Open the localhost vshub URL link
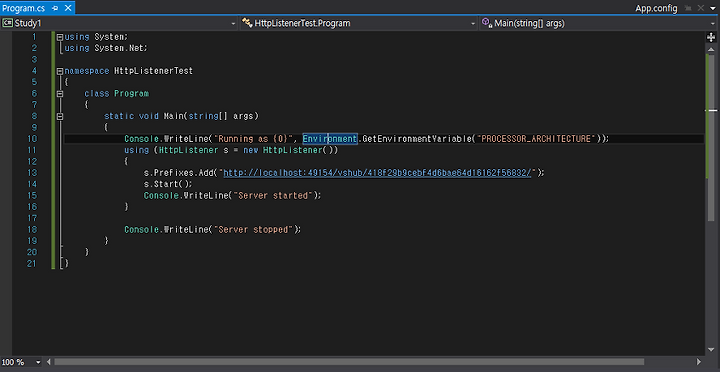720x372 pixels. tap(377, 173)
